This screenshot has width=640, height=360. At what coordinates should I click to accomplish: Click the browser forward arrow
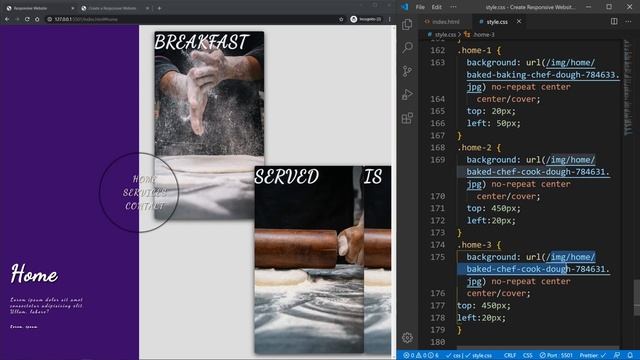(x=17, y=19)
